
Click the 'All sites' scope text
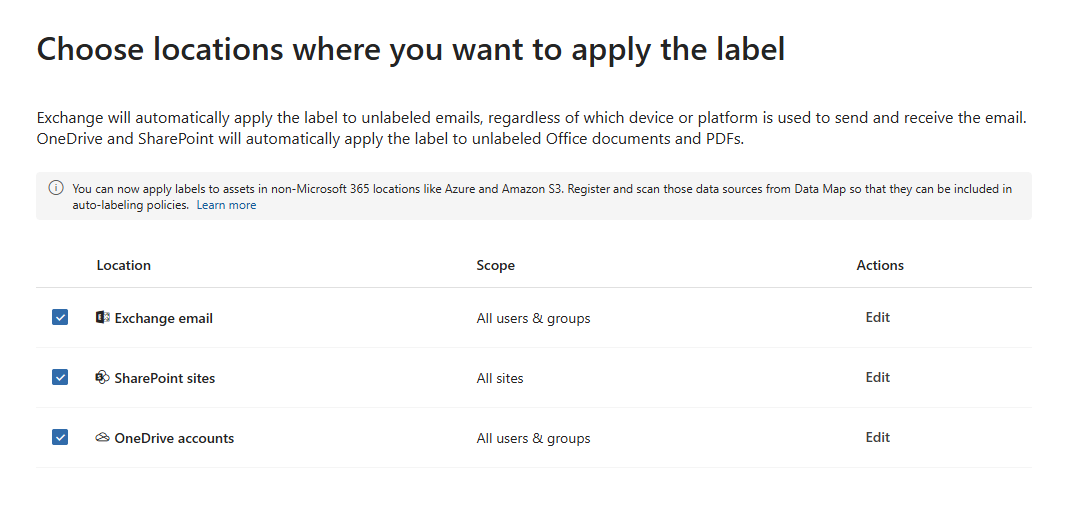[500, 379]
